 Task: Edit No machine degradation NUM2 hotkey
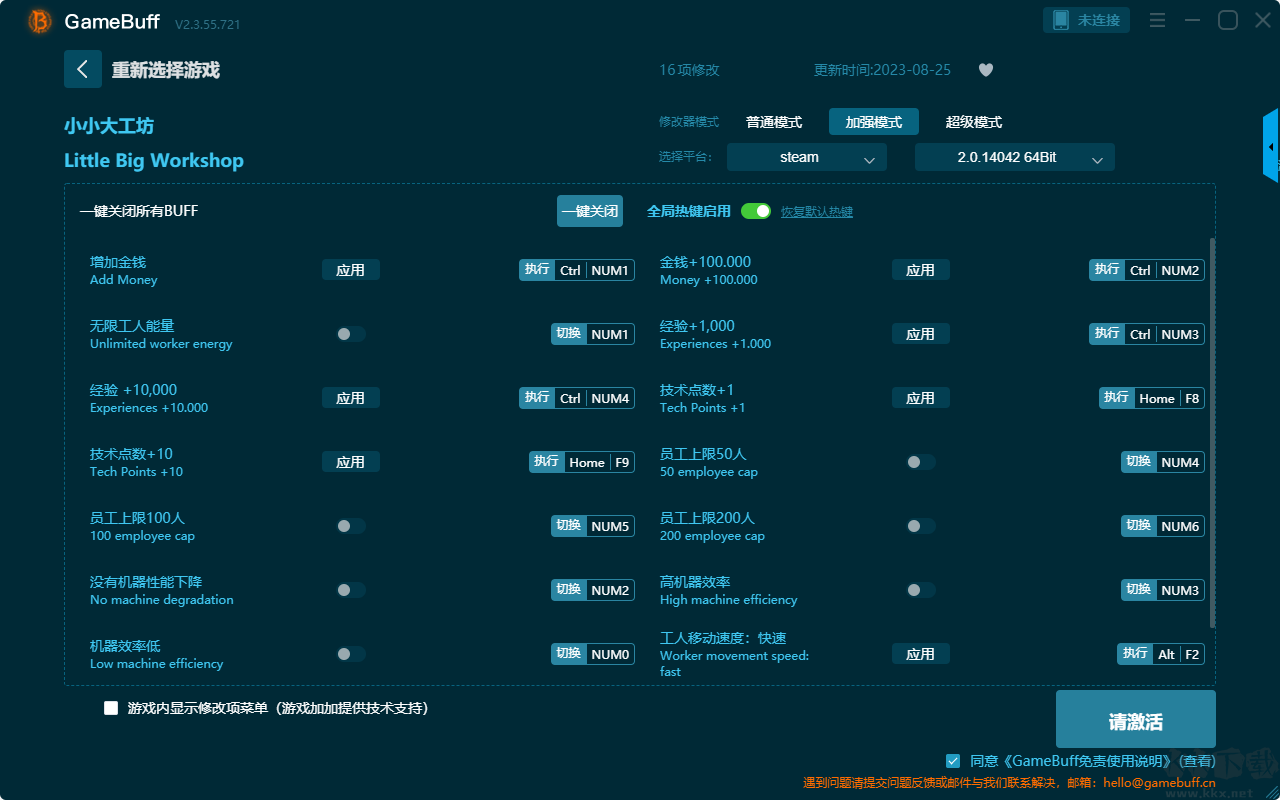pyautogui.click(x=593, y=590)
